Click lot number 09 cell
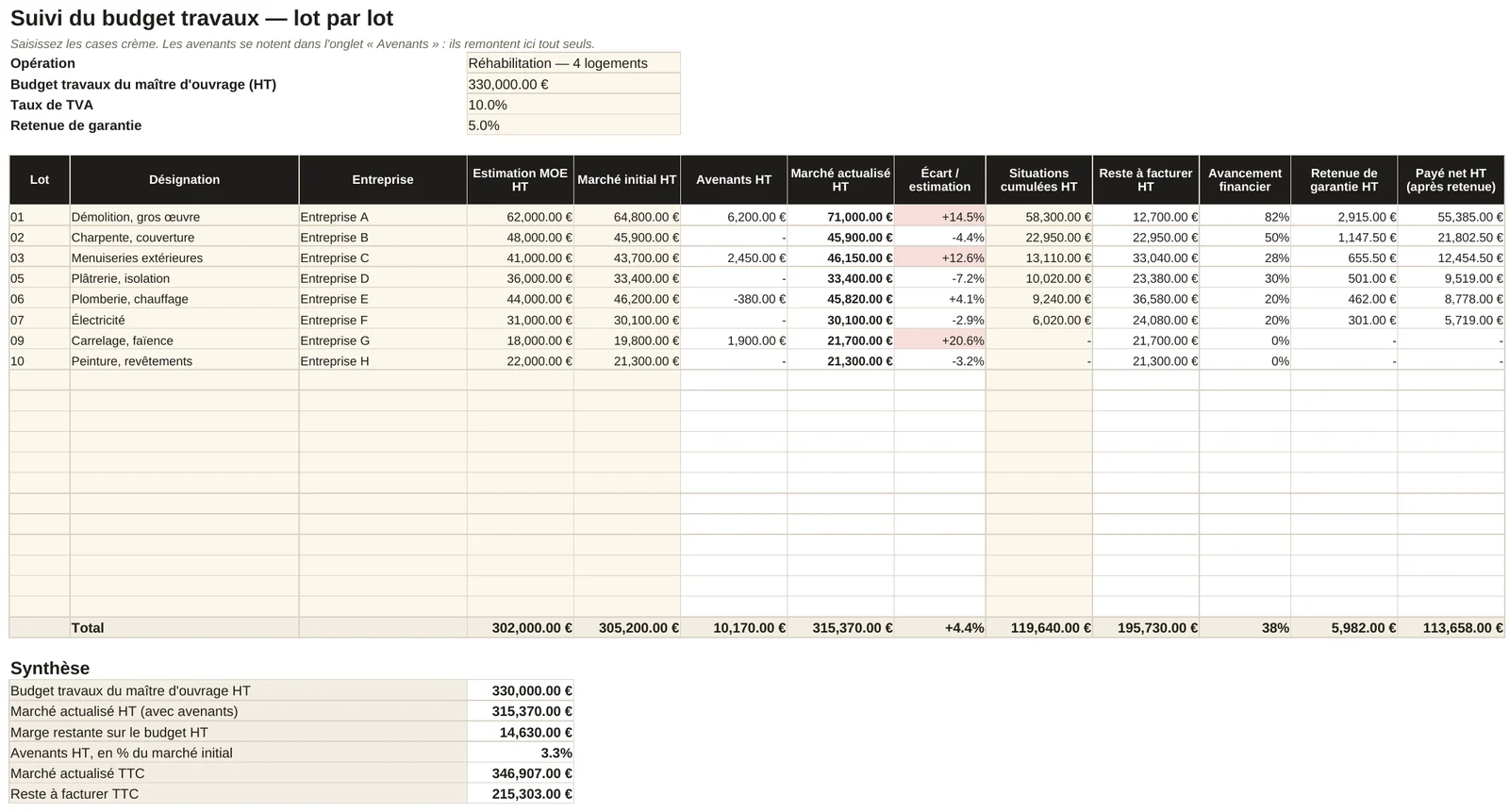The width and height of the screenshot is (1509, 812). tap(40, 340)
